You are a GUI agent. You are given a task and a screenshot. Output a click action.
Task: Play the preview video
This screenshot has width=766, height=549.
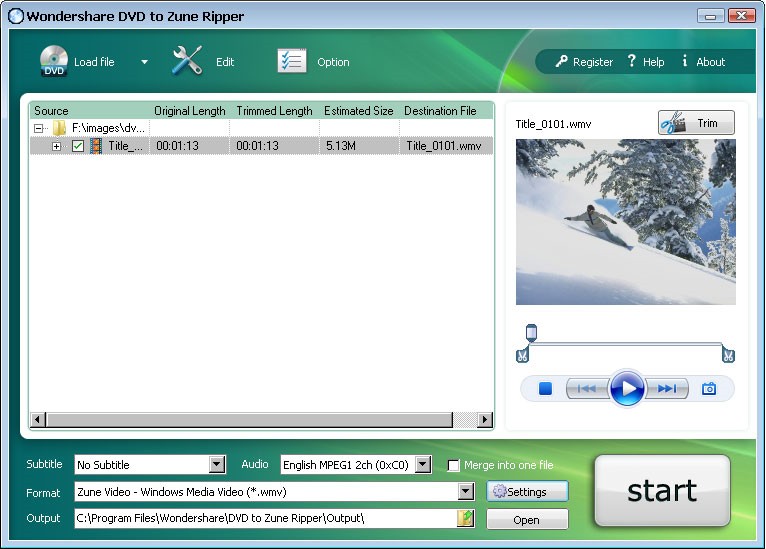click(627, 388)
